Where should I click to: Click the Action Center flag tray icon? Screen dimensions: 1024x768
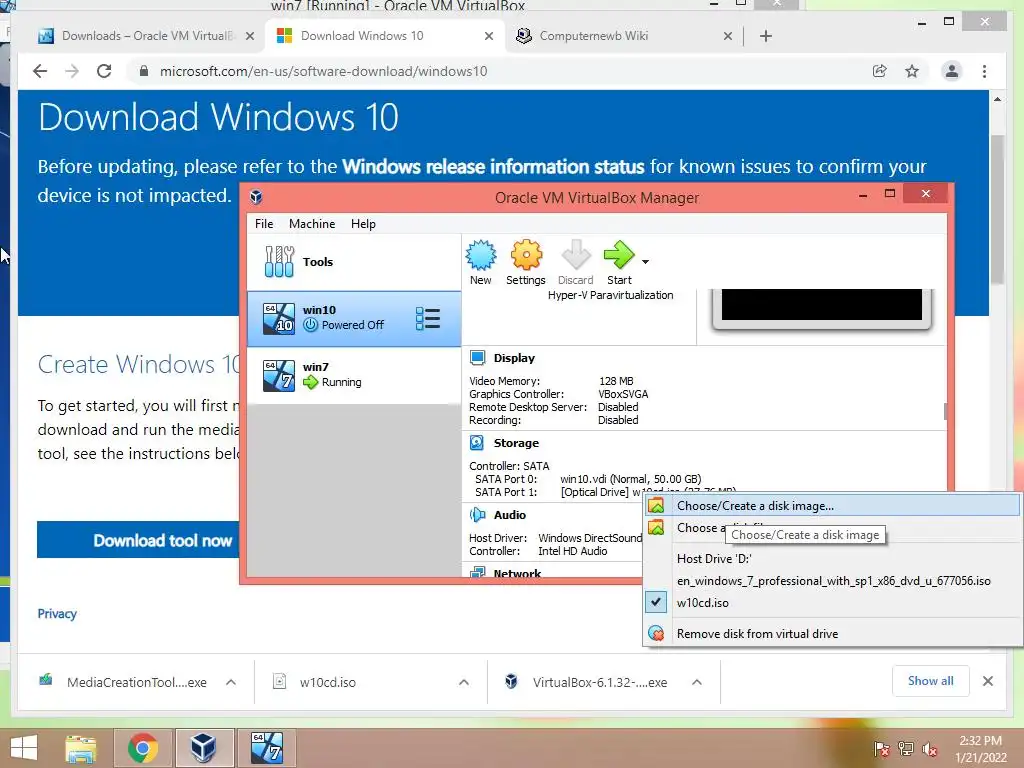point(881,749)
